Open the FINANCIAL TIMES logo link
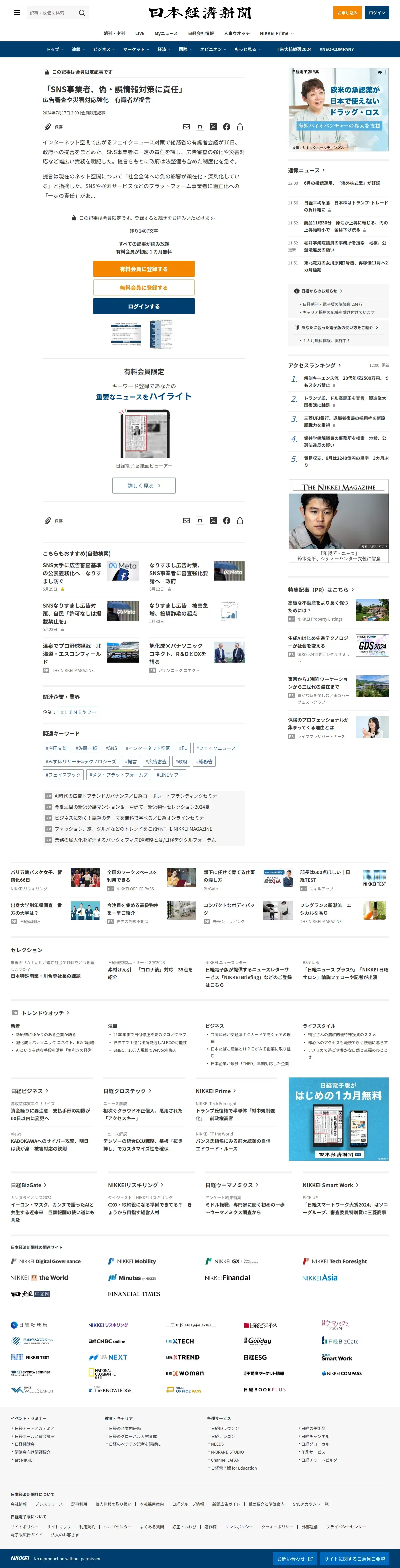This screenshot has height=1568, width=400. pyautogui.click(x=134, y=1294)
